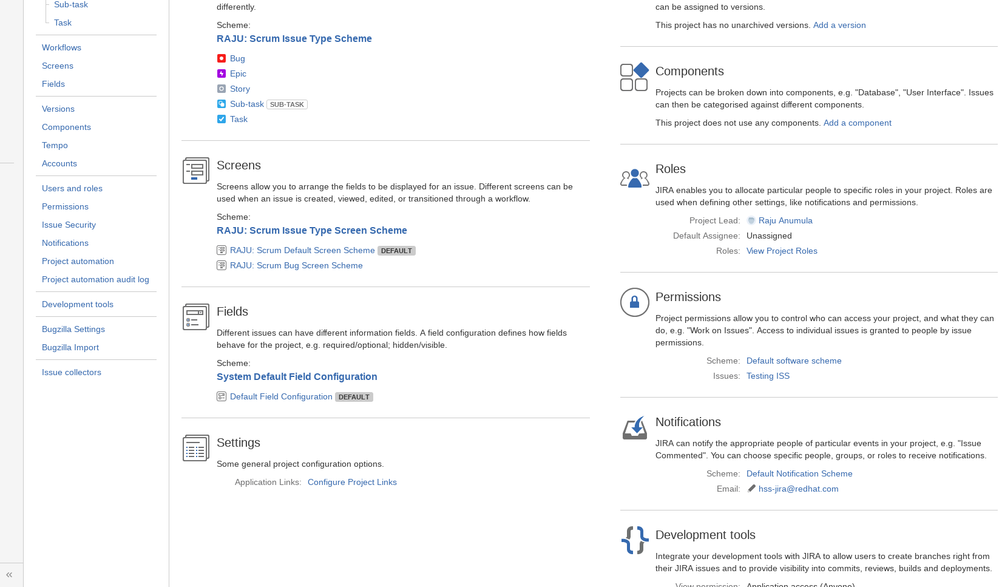Viewport: 999px width, 587px height.
Task: Click the Fields section icon
Action: pyautogui.click(x=196, y=317)
